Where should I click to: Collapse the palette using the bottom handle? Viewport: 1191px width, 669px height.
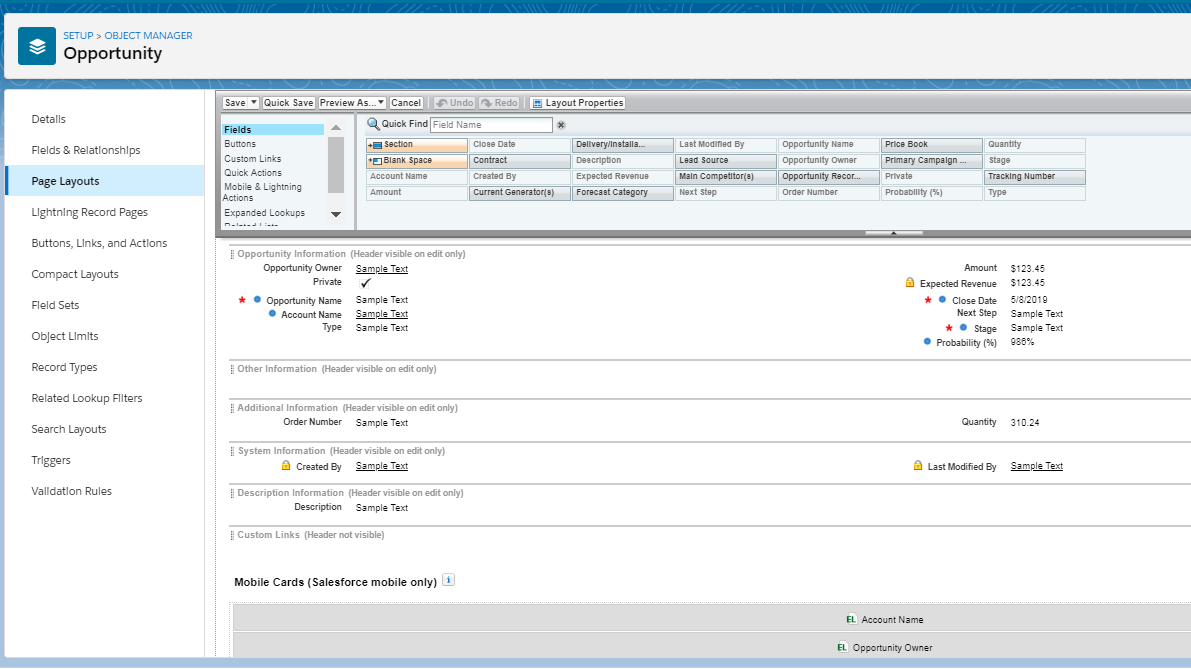click(x=892, y=233)
